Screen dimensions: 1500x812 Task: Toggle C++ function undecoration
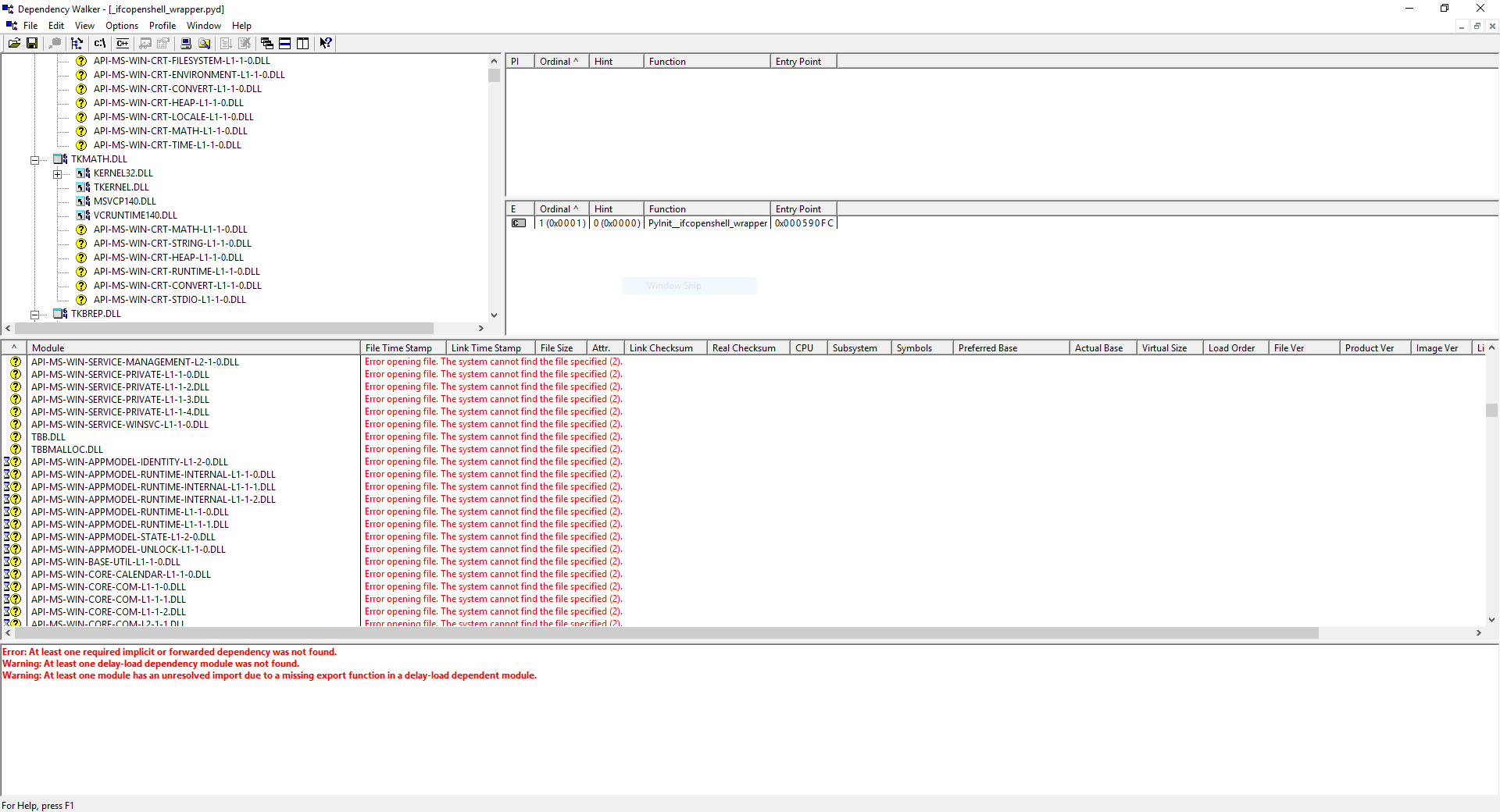click(x=122, y=43)
